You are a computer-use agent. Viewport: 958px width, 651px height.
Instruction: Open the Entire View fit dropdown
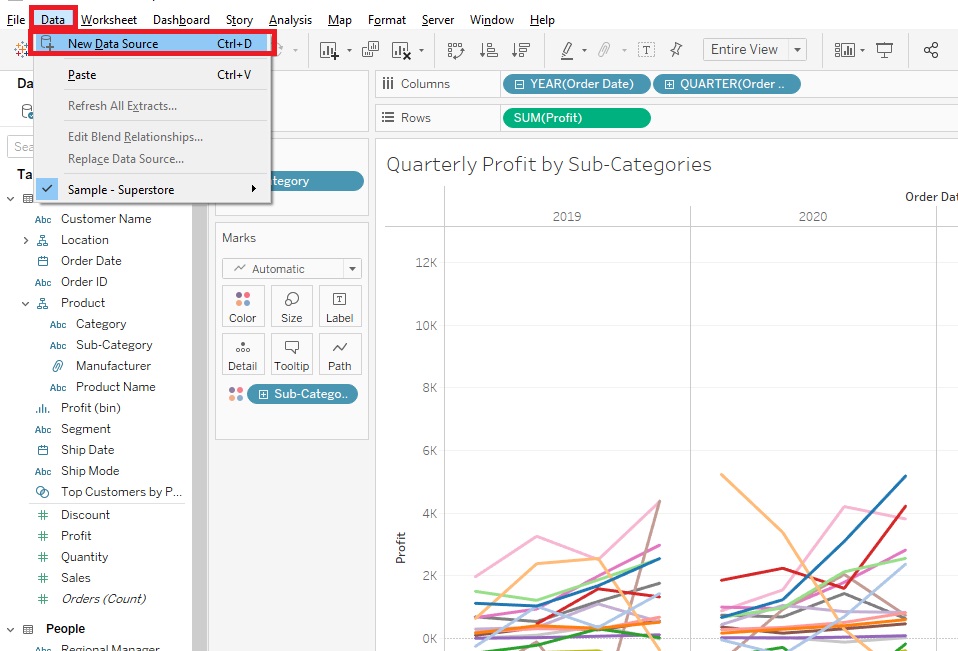pos(797,49)
